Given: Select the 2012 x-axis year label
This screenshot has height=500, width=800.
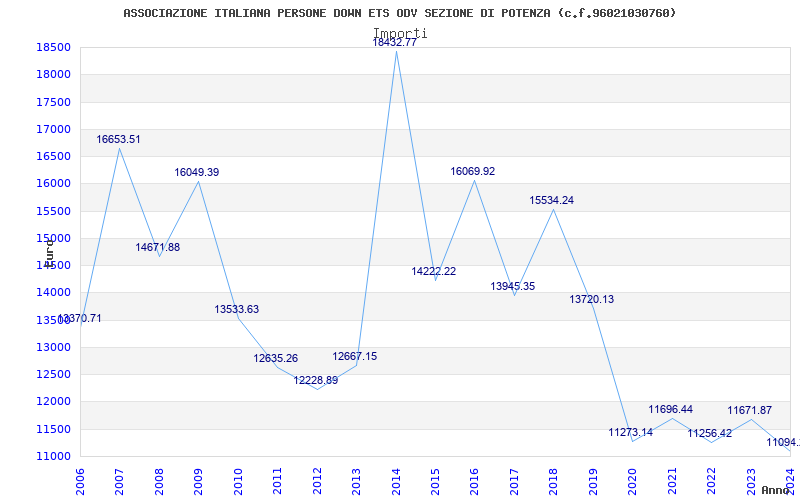Looking at the screenshot, I should pos(317,481).
